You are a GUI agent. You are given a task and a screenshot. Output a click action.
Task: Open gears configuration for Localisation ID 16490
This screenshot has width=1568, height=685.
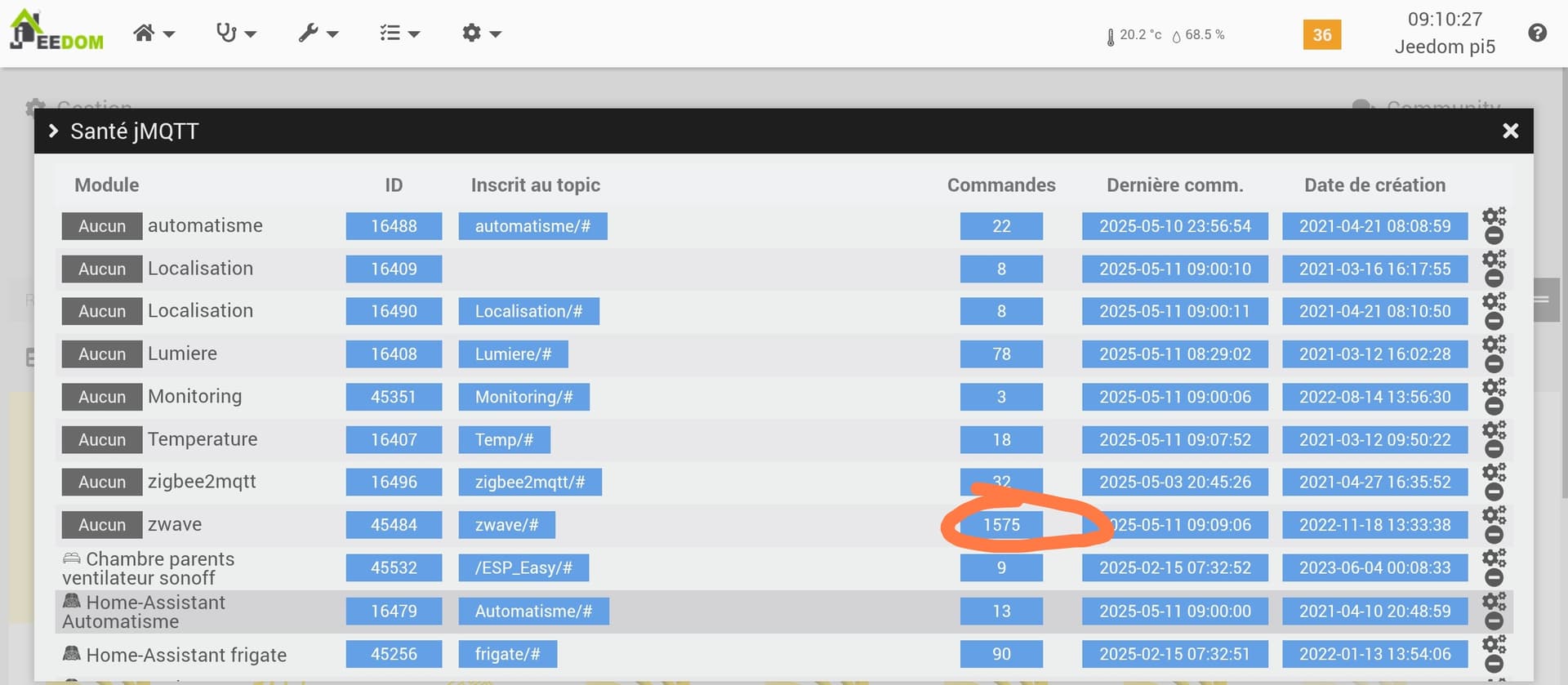[1494, 301]
